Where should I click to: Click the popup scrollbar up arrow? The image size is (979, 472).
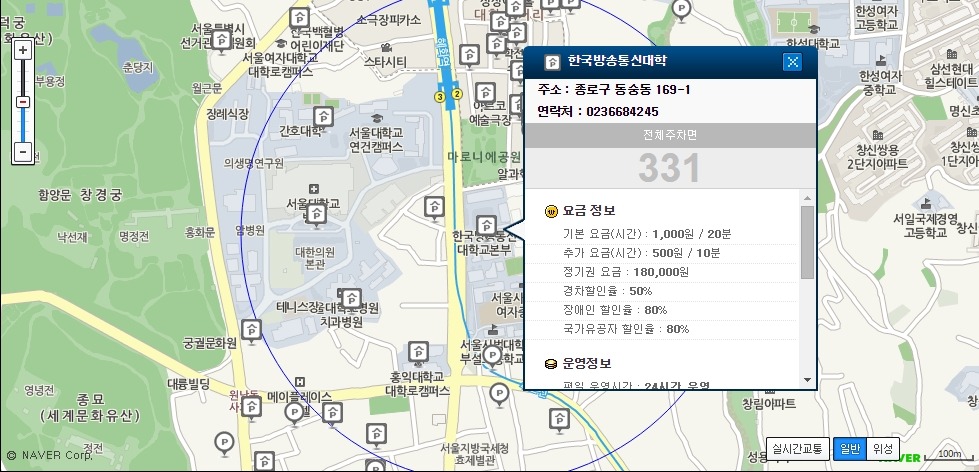pyautogui.click(x=807, y=199)
